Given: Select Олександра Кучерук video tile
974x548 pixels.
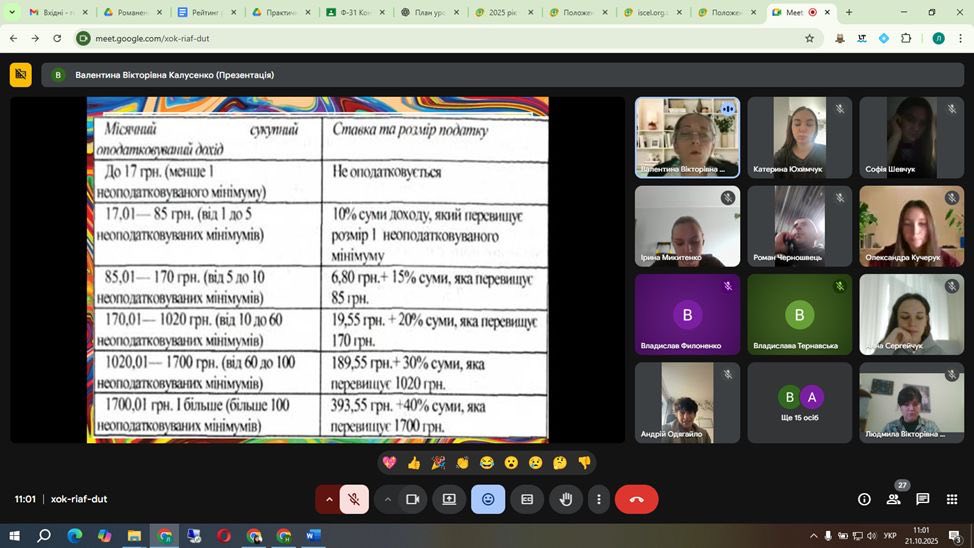Looking at the screenshot, I should [911, 226].
